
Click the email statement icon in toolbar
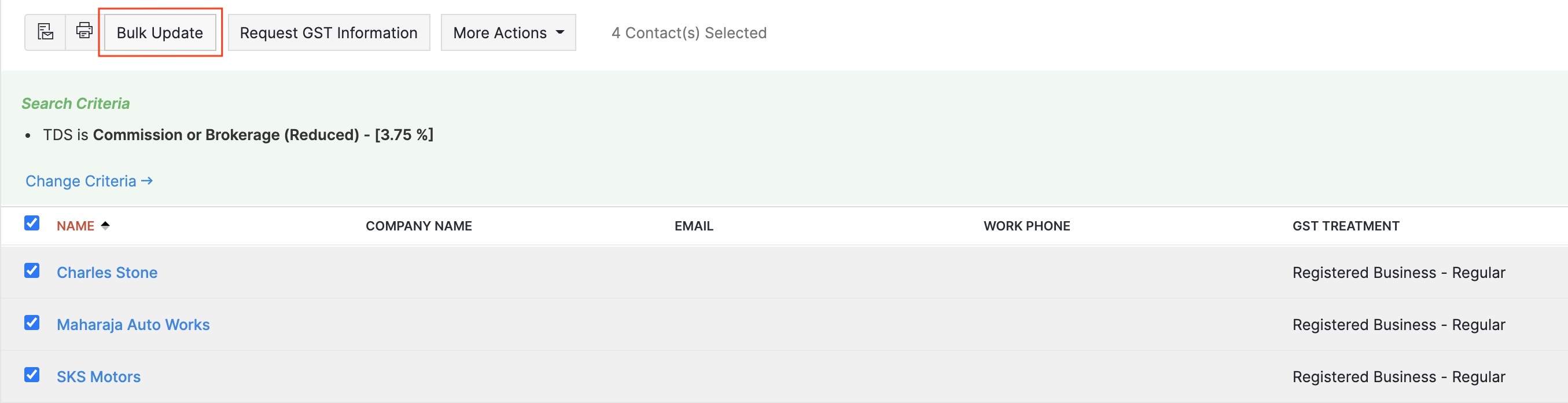pos(46,32)
